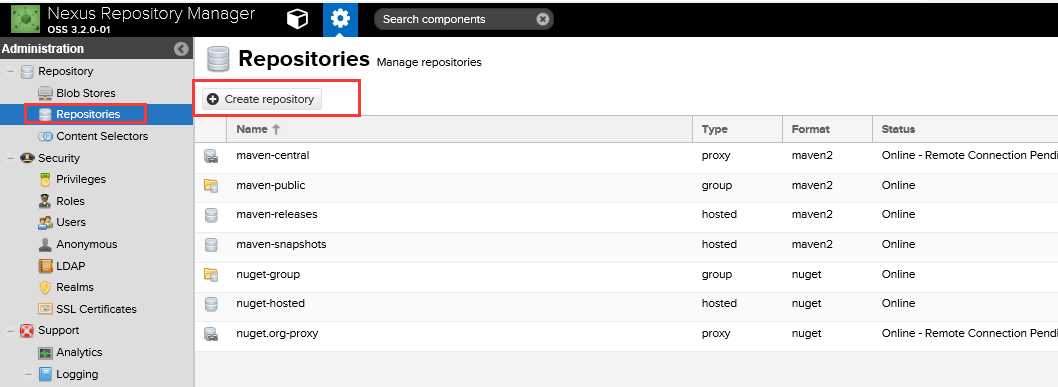
Task: Clear search with the X icon
Action: [x=542, y=20]
